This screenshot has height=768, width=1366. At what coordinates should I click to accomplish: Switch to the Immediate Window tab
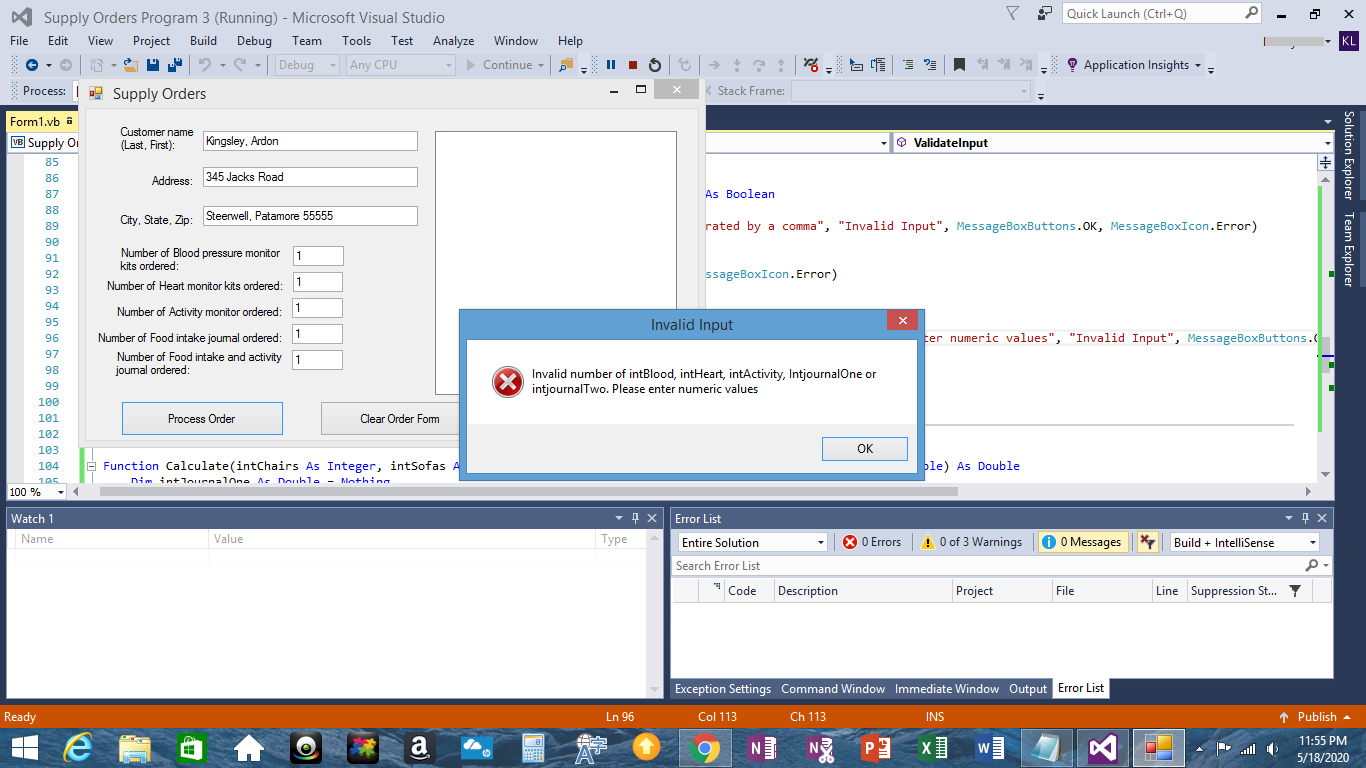pos(947,689)
